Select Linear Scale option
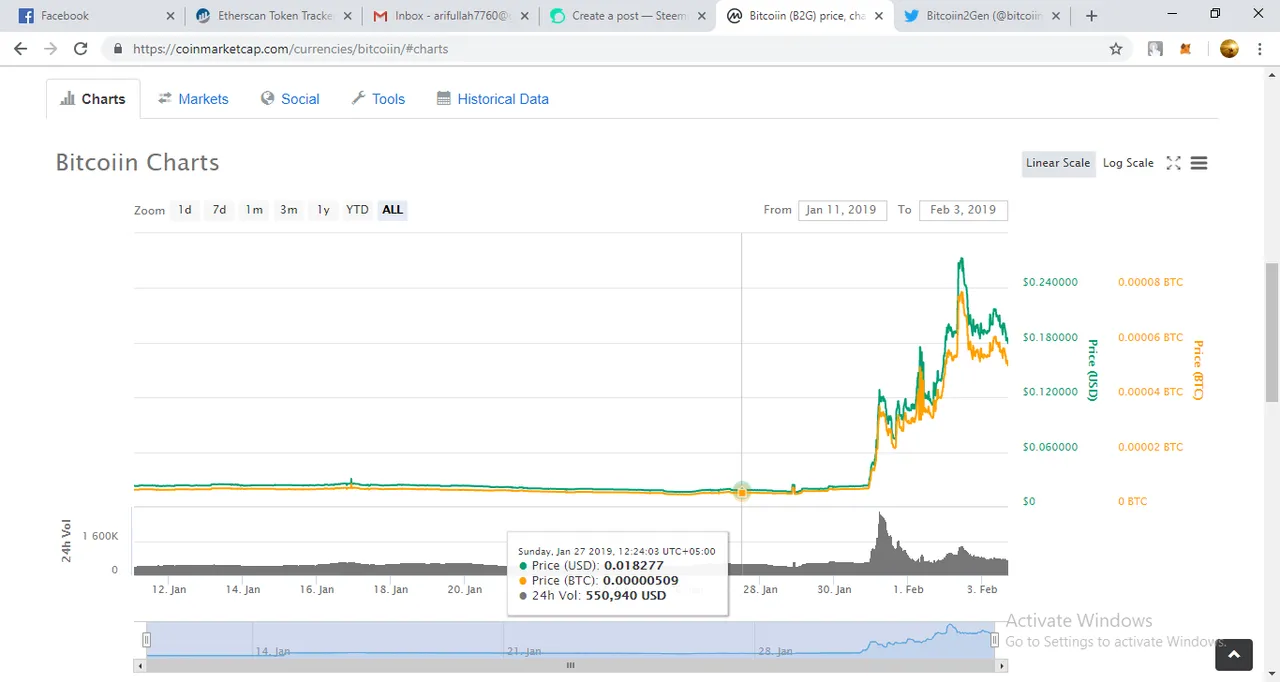This screenshot has height=682, width=1280. pos(1058,163)
